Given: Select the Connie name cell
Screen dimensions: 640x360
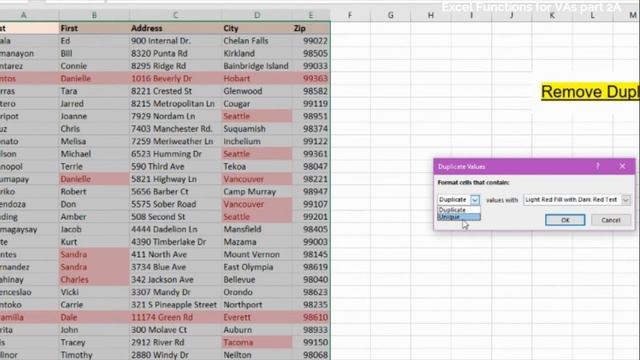Looking at the screenshot, I should point(94,66).
